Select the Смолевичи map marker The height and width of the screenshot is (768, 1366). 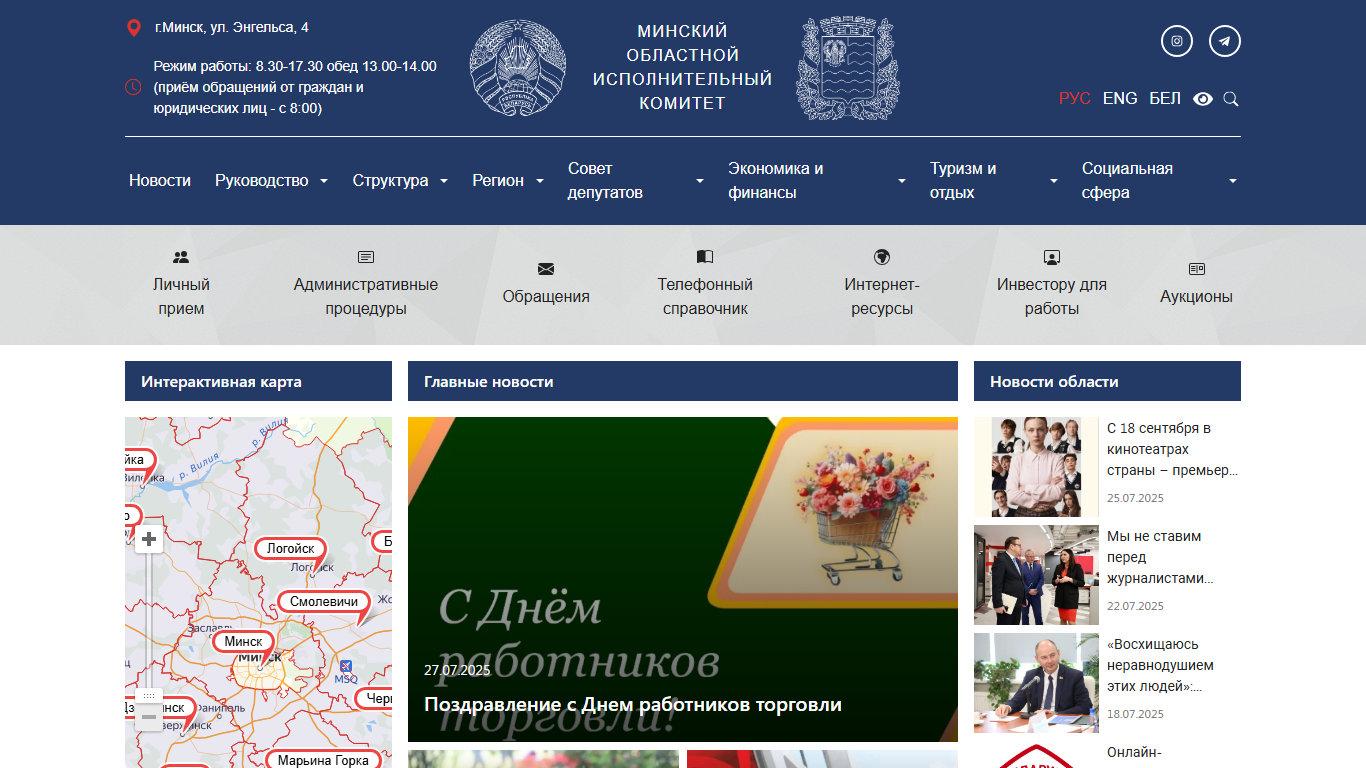323,602
